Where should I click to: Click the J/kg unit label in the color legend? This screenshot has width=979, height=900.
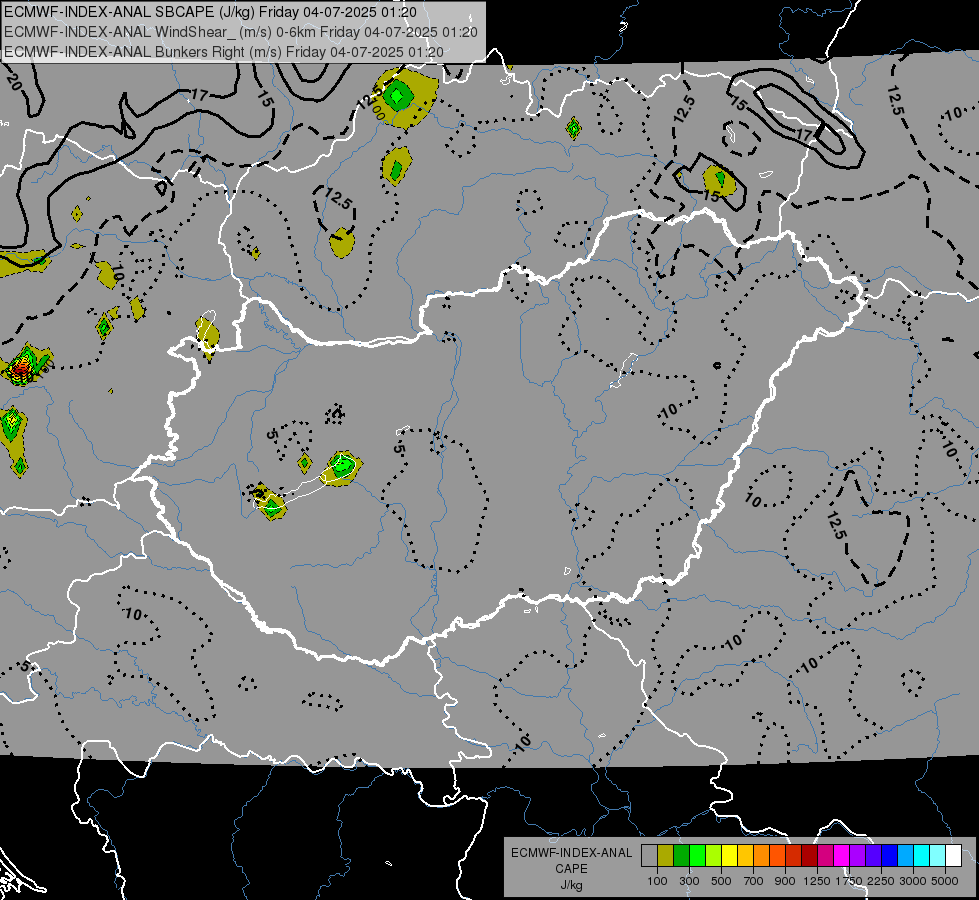[x=571, y=885]
